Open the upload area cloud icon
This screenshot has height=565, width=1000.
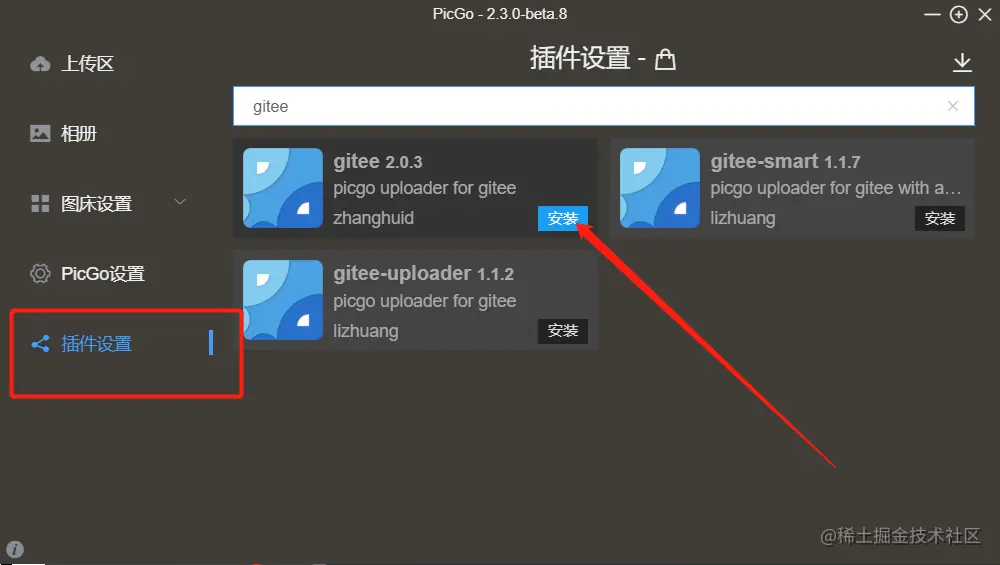click(x=40, y=64)
